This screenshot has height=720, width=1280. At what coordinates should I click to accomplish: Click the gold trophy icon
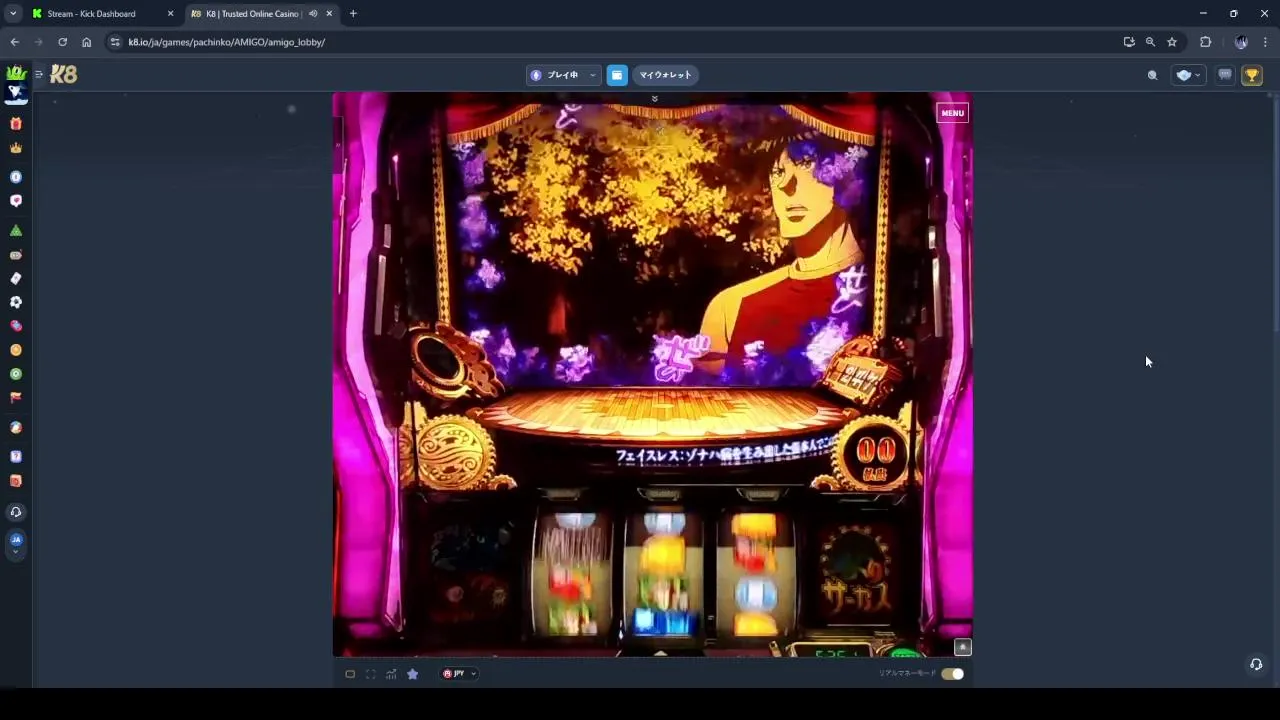click(x=1252, y=75)
